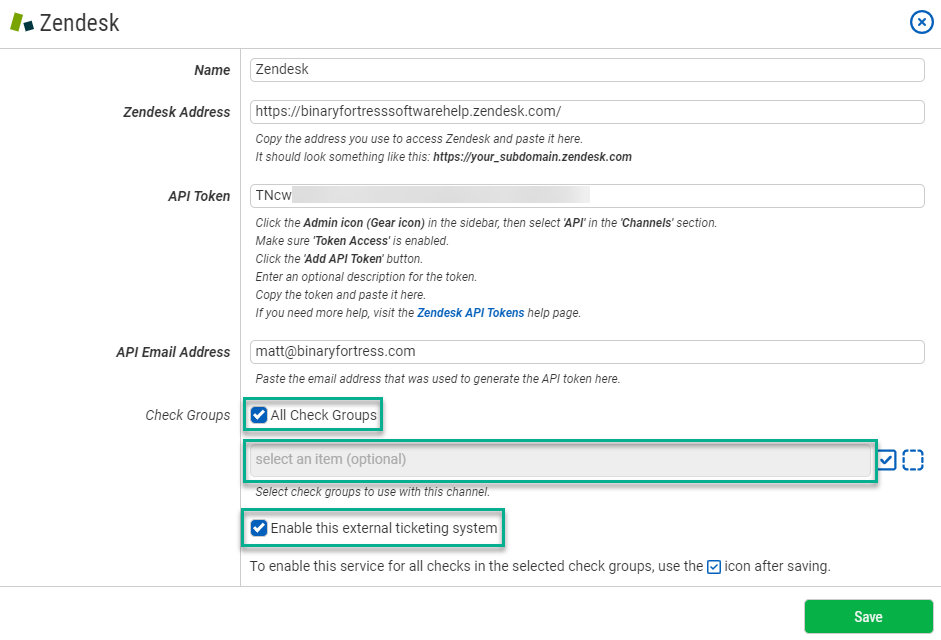Open the check groups select an item dropdown
The width and height of the screenshot is (941, 640).
(x=560, y=460)
